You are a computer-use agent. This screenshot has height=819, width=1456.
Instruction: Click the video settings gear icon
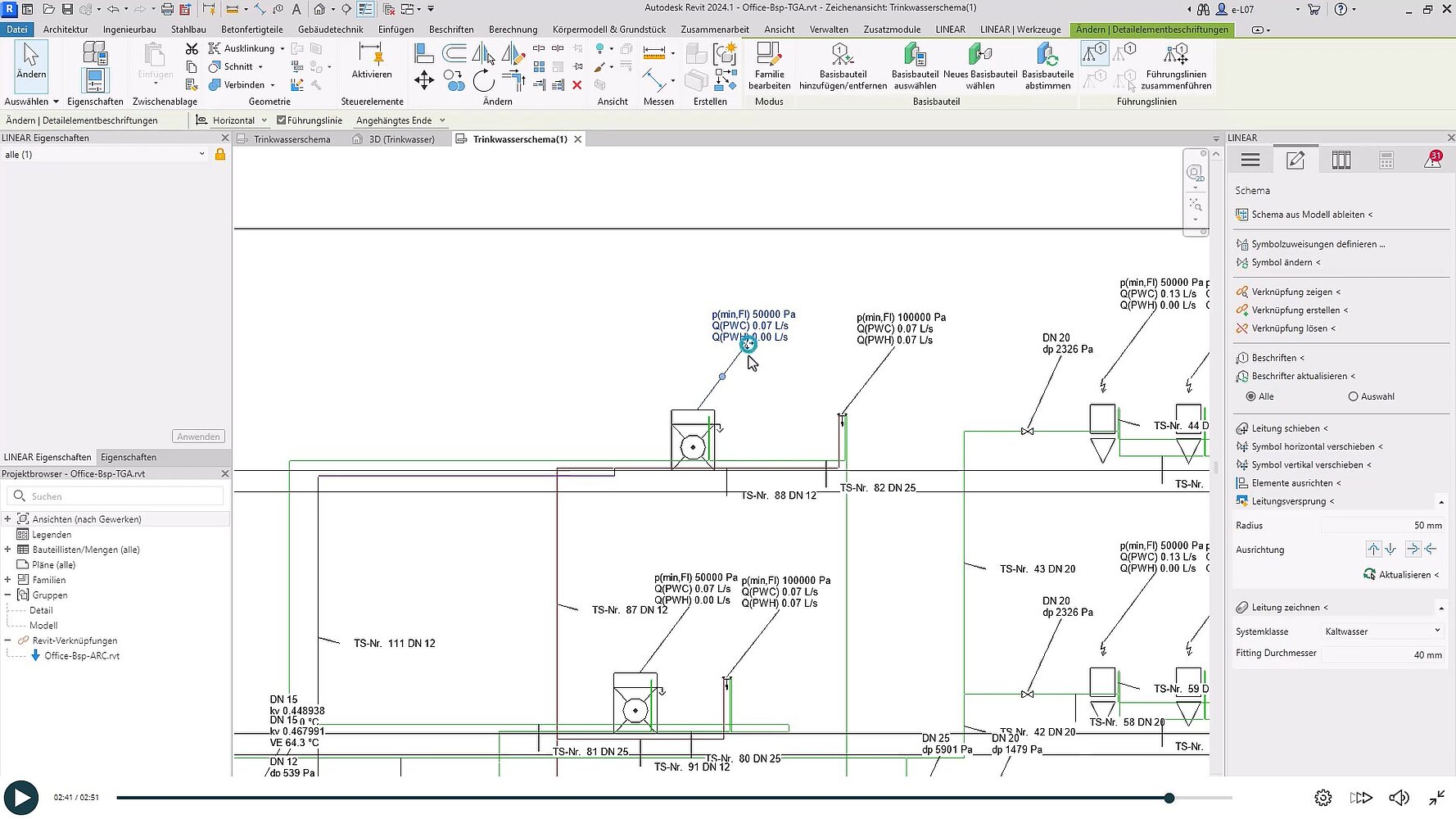click(1323, 798)
